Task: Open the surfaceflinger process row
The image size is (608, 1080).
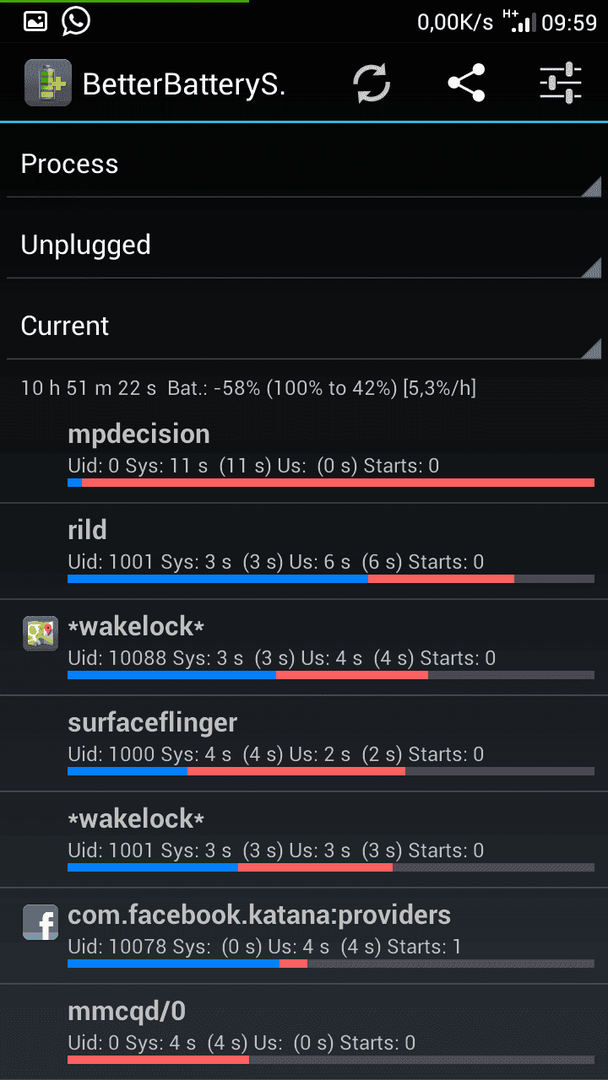Action: [304, 743]
